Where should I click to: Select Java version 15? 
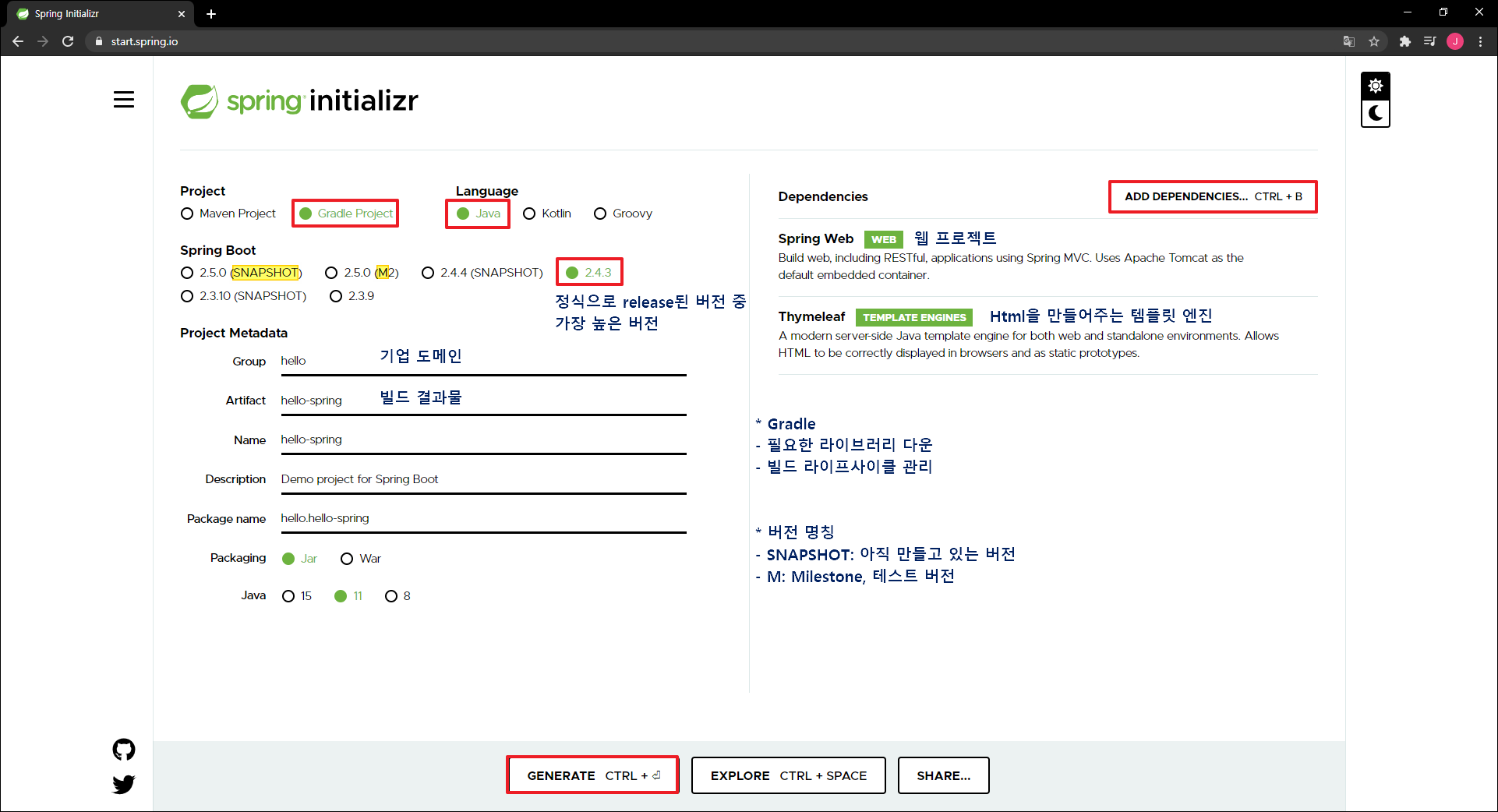click(x=296, y=596)
